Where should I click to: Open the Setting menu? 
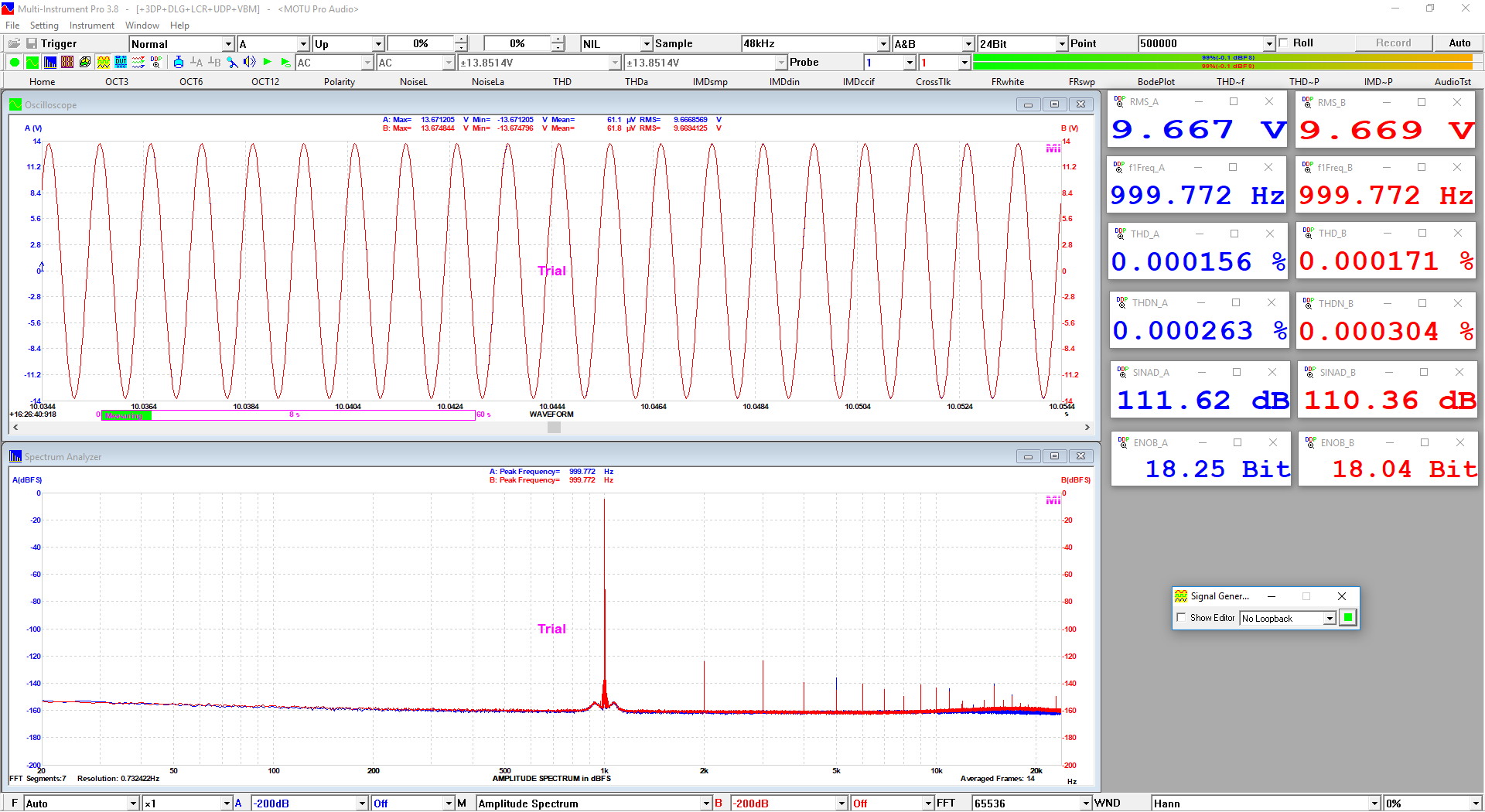tap(44, 26)
